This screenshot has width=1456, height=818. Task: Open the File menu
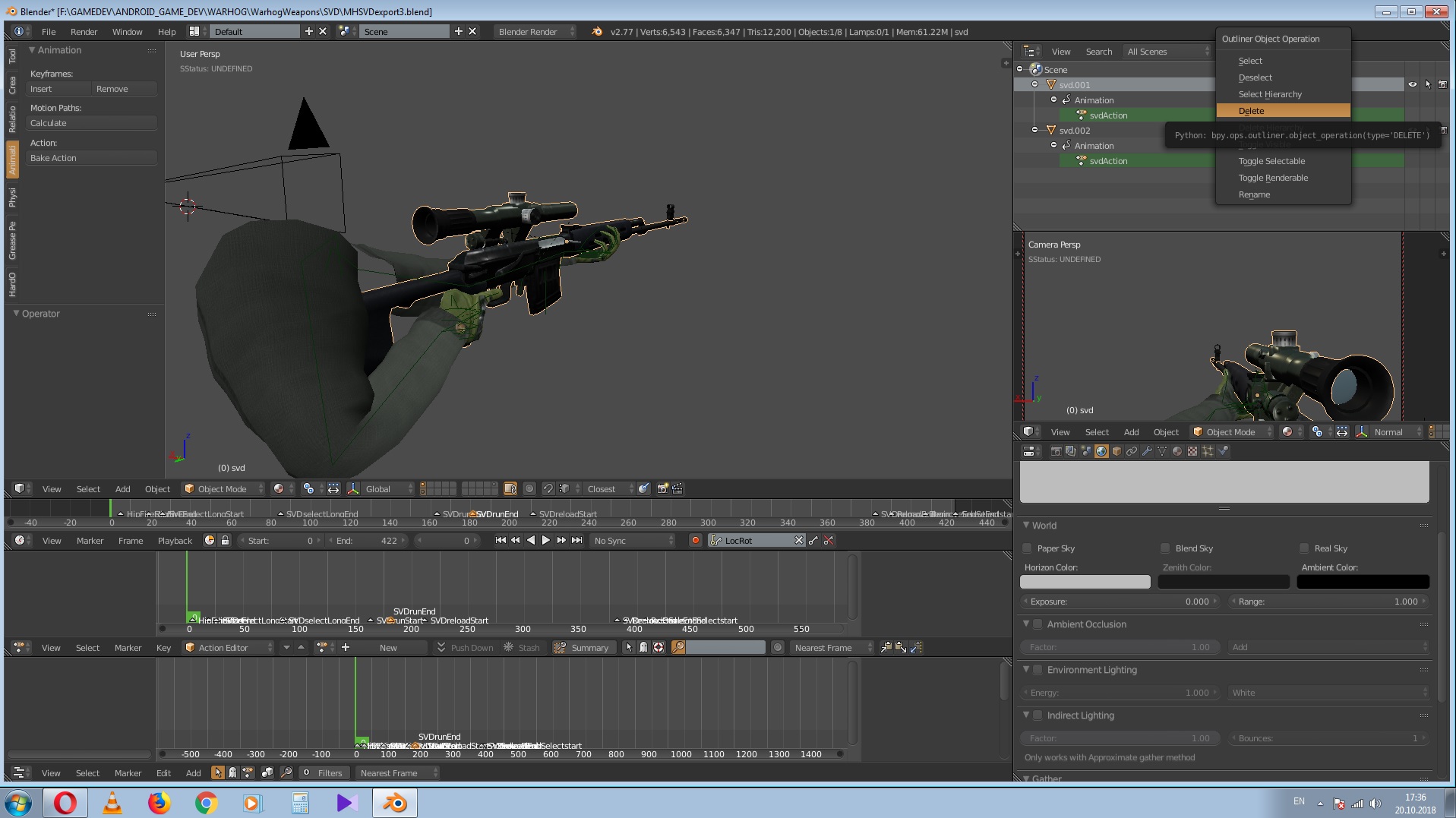[49, 32]
